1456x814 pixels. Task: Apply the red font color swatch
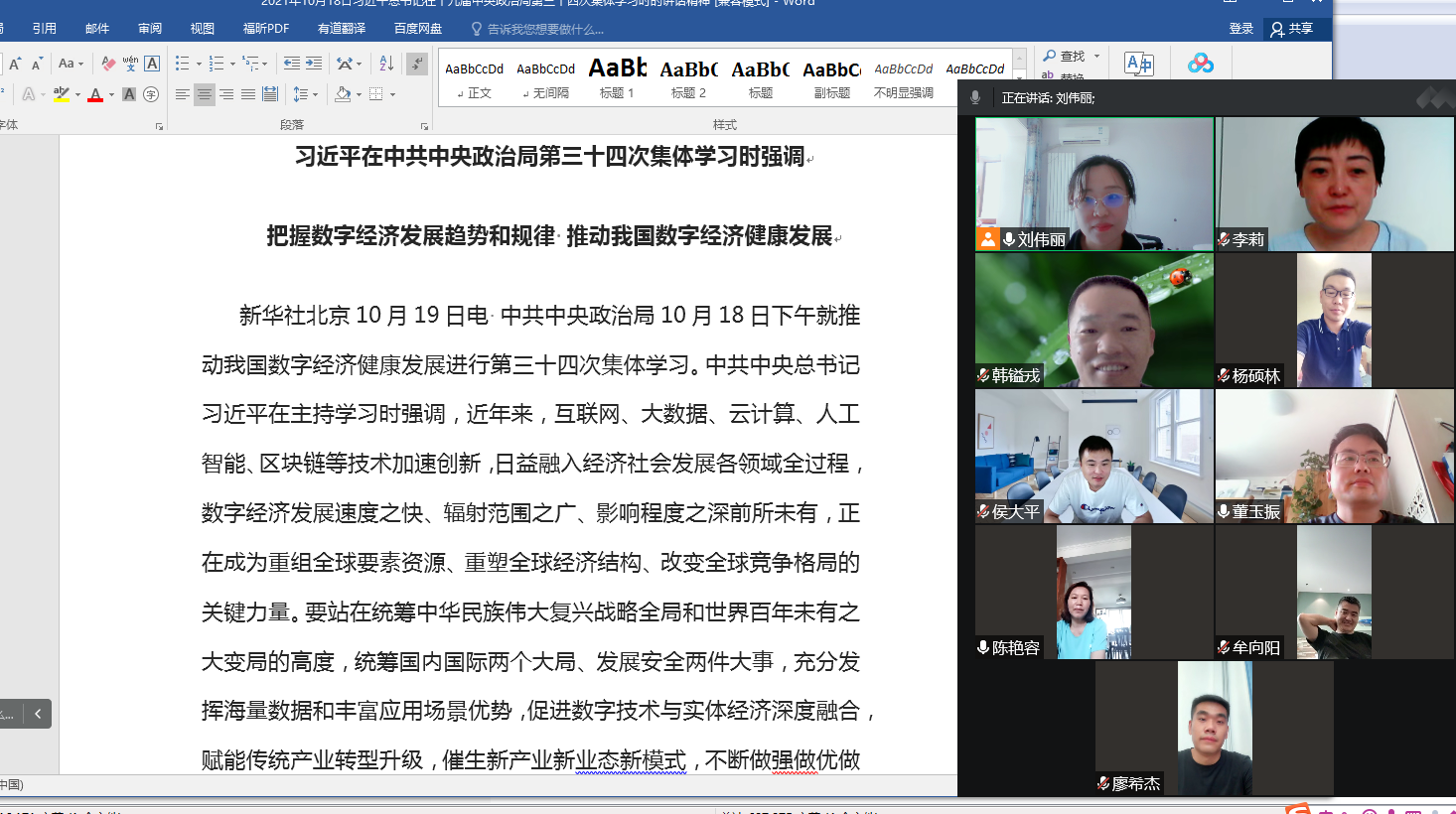(95, 95)
